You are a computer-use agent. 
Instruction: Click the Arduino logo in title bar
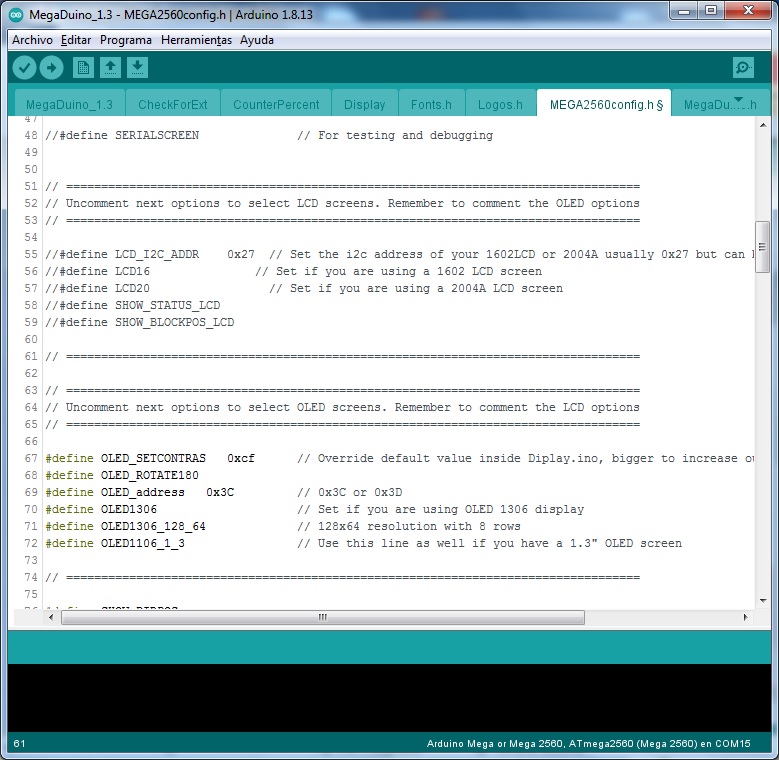tap(16, 12)
